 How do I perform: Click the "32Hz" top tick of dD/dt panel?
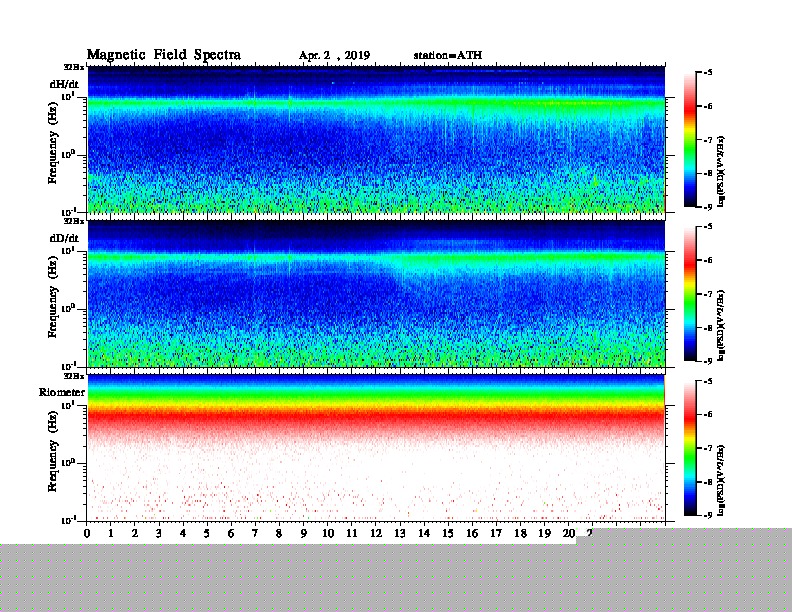tap(74, 221)
